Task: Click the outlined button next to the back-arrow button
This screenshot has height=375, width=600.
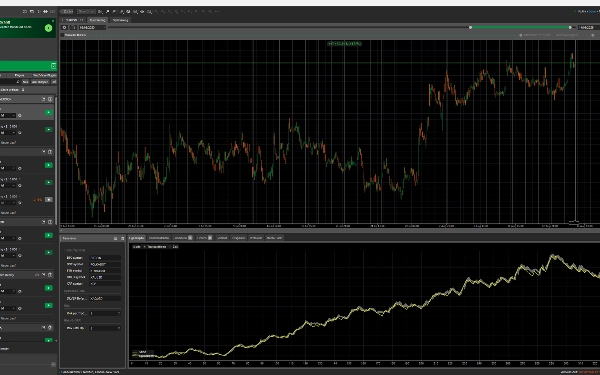Action: click(86, 12)
